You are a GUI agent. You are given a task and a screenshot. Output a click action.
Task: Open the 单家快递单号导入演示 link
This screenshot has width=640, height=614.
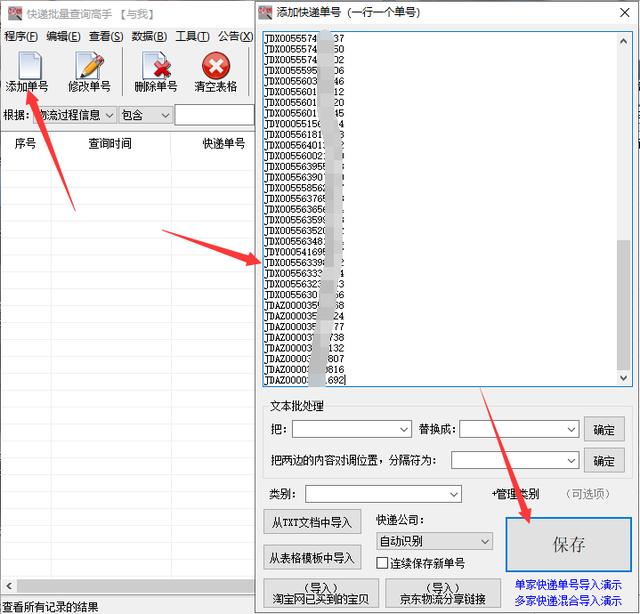pyautogui.click(x=568, y=585)
